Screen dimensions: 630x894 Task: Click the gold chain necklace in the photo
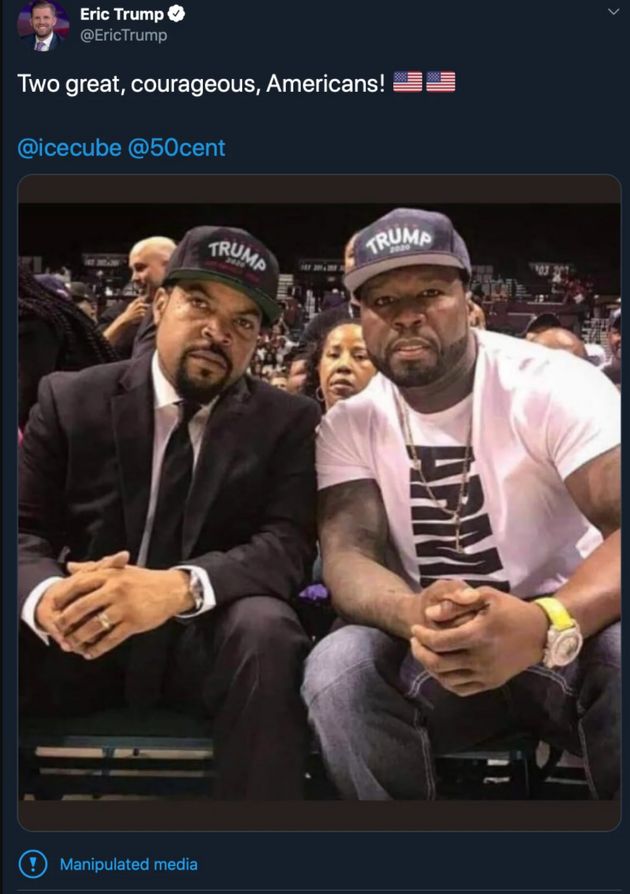tap(440, 470)
